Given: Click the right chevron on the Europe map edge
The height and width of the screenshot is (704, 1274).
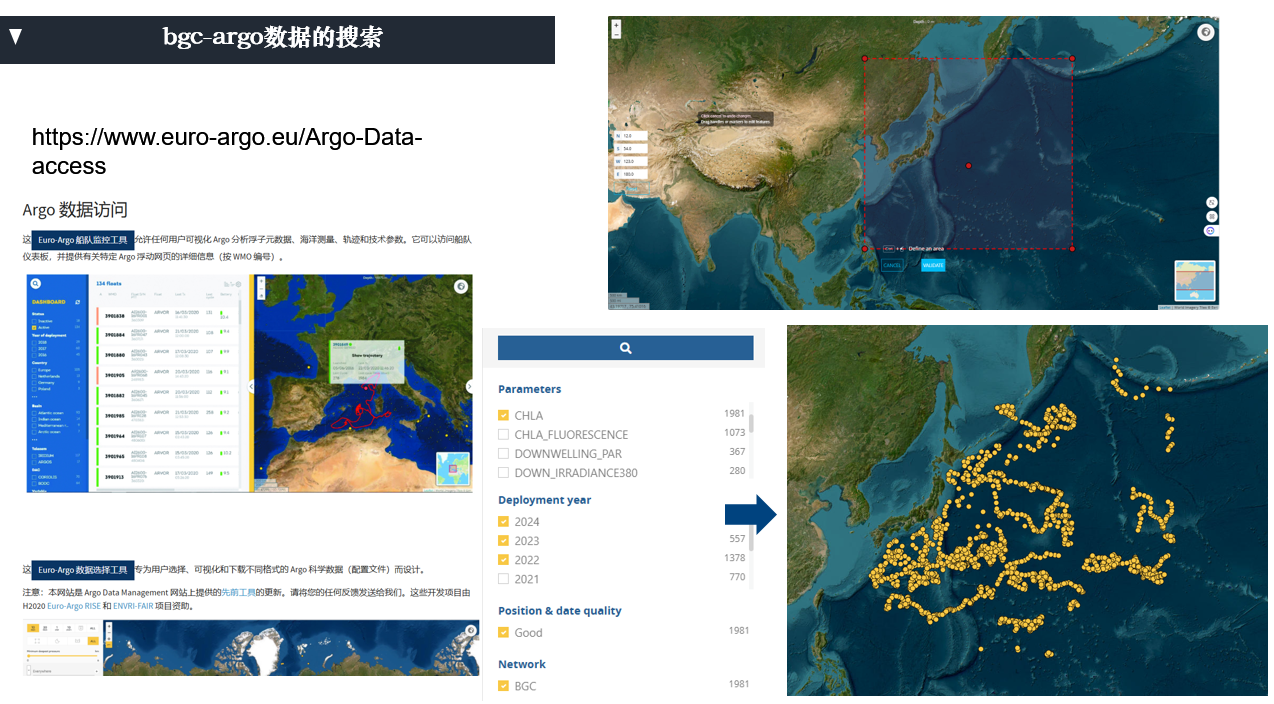Looking at the screenshot, I should coord(469,386).
